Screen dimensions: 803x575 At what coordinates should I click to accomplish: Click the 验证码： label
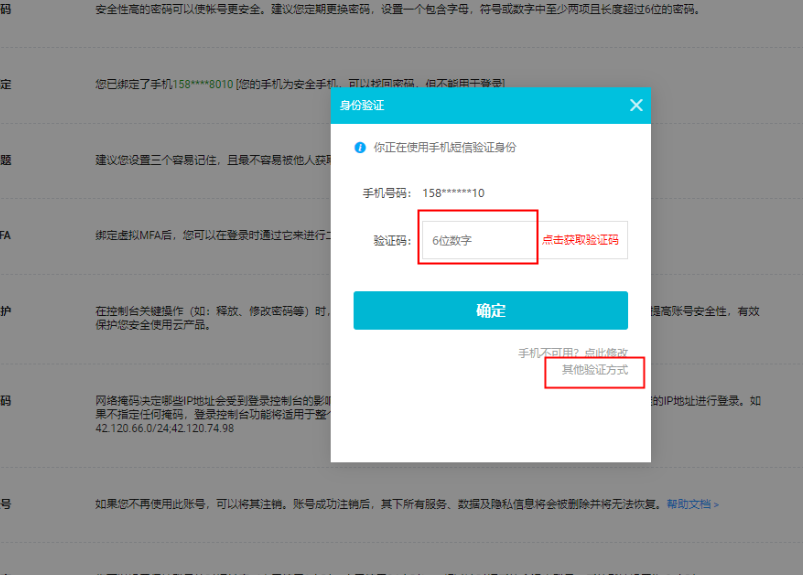[x=392, y=241]
